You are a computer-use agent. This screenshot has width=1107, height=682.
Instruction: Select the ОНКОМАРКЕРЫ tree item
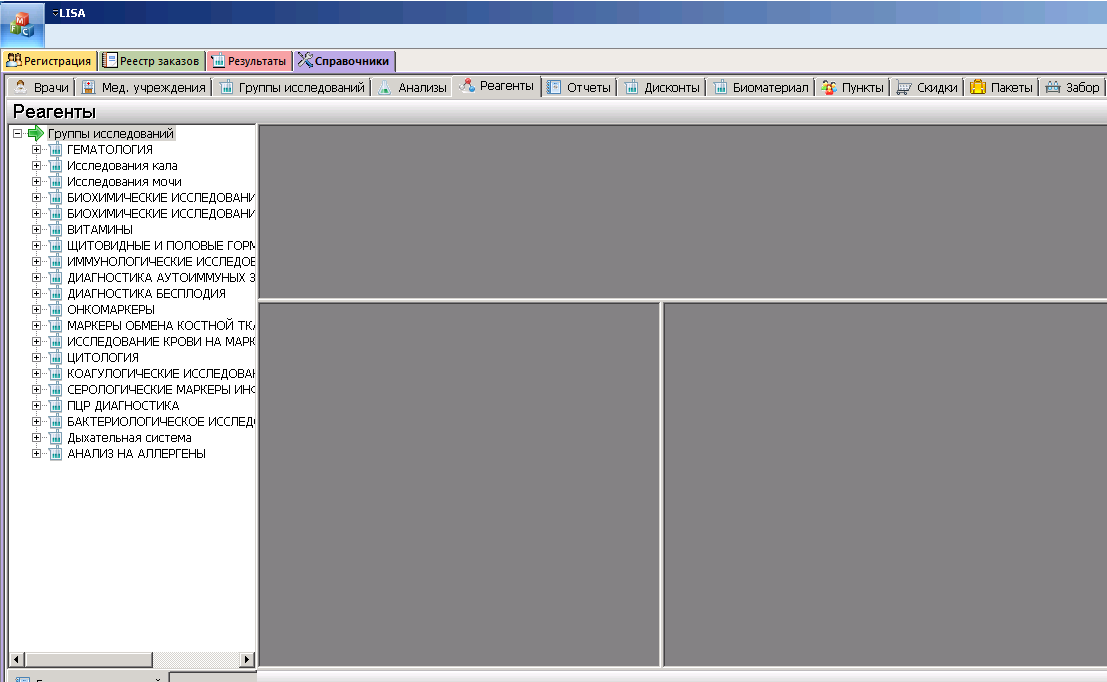pos(111,309)
